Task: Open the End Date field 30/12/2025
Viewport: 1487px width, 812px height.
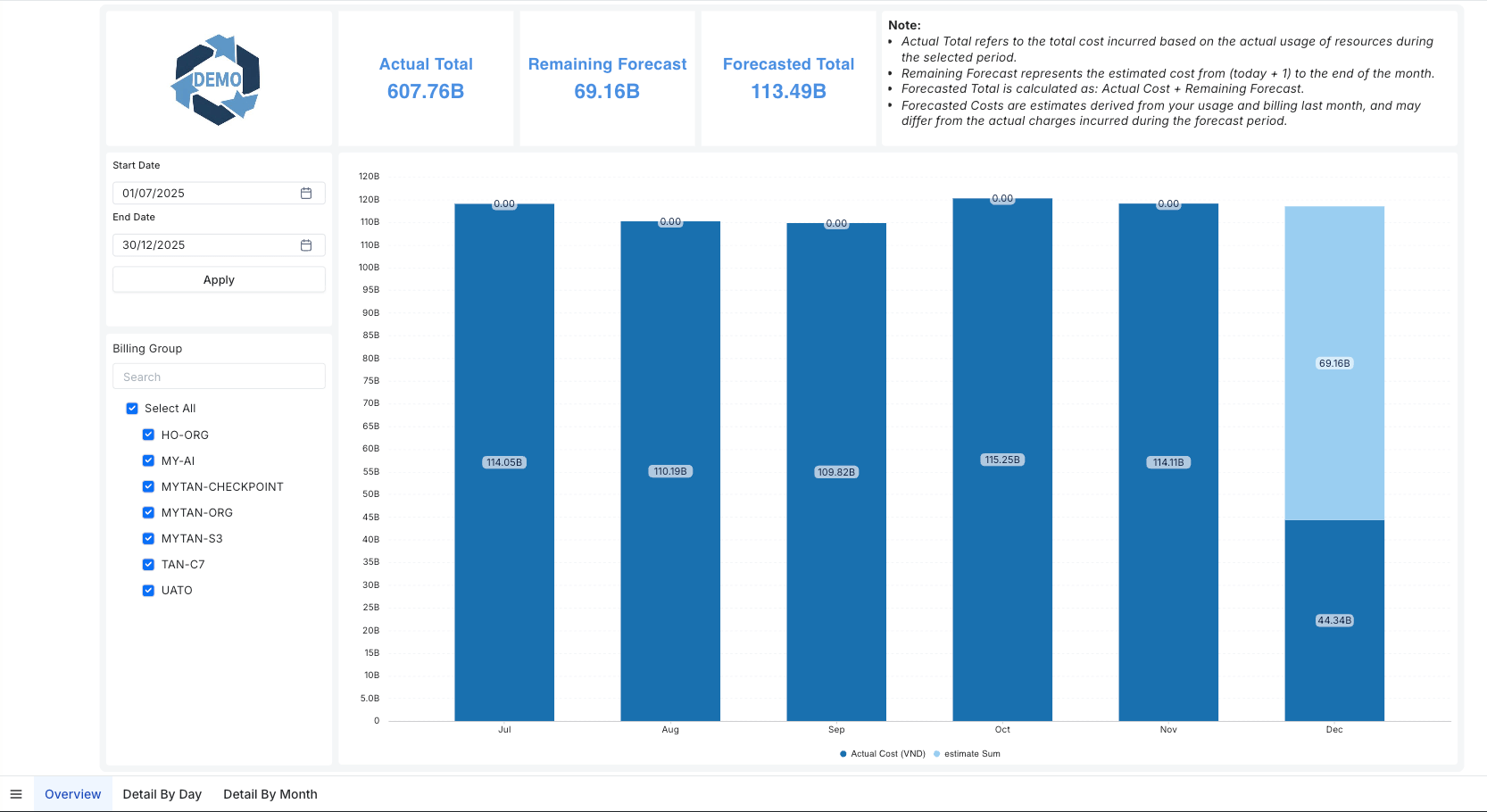Action: (x=205, y=245)
